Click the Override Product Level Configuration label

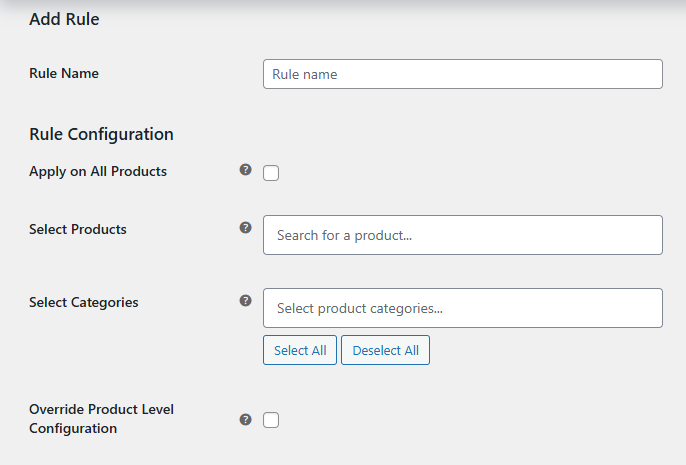[x=101, y=419]
